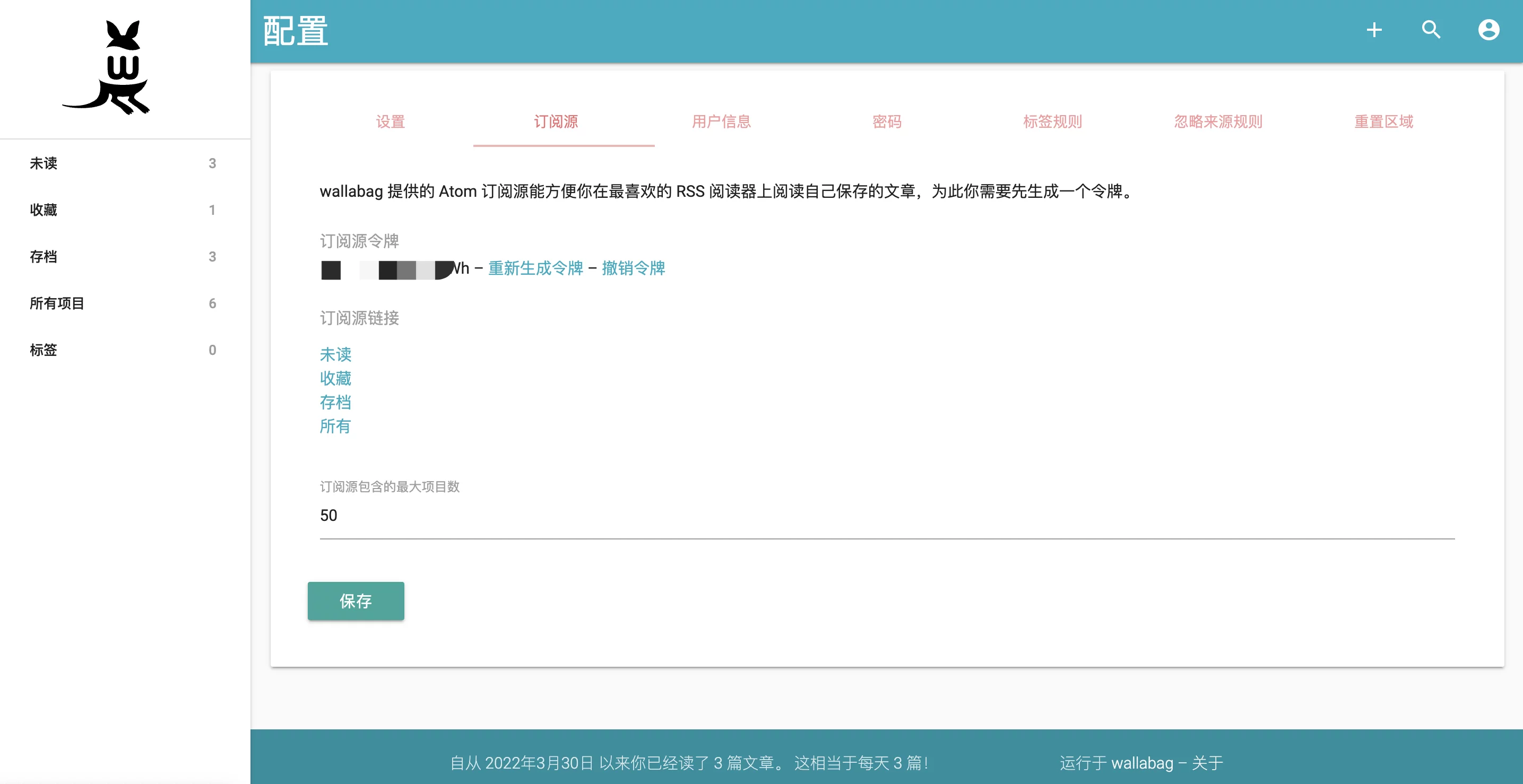
Task: Switch to the 设置 tab
Action: (x=390, y=121)
